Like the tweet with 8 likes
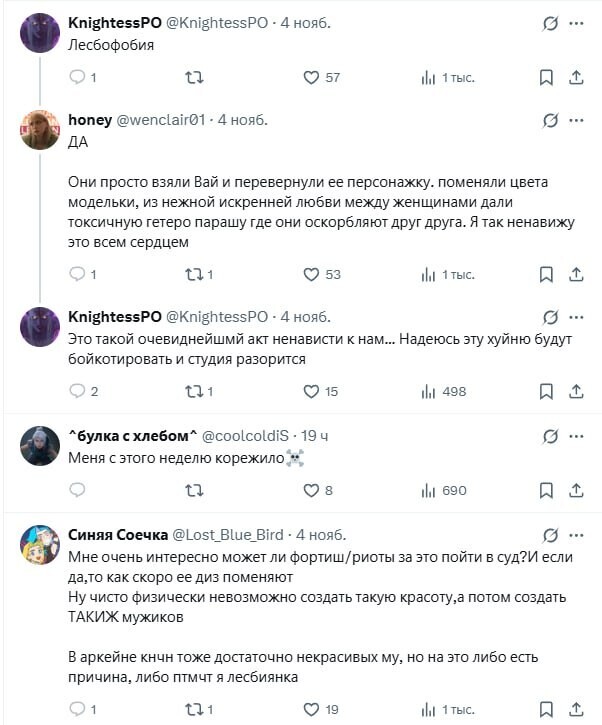Viewport: 602px width, 725px height. pyautogui.click(x=318, y=490)
